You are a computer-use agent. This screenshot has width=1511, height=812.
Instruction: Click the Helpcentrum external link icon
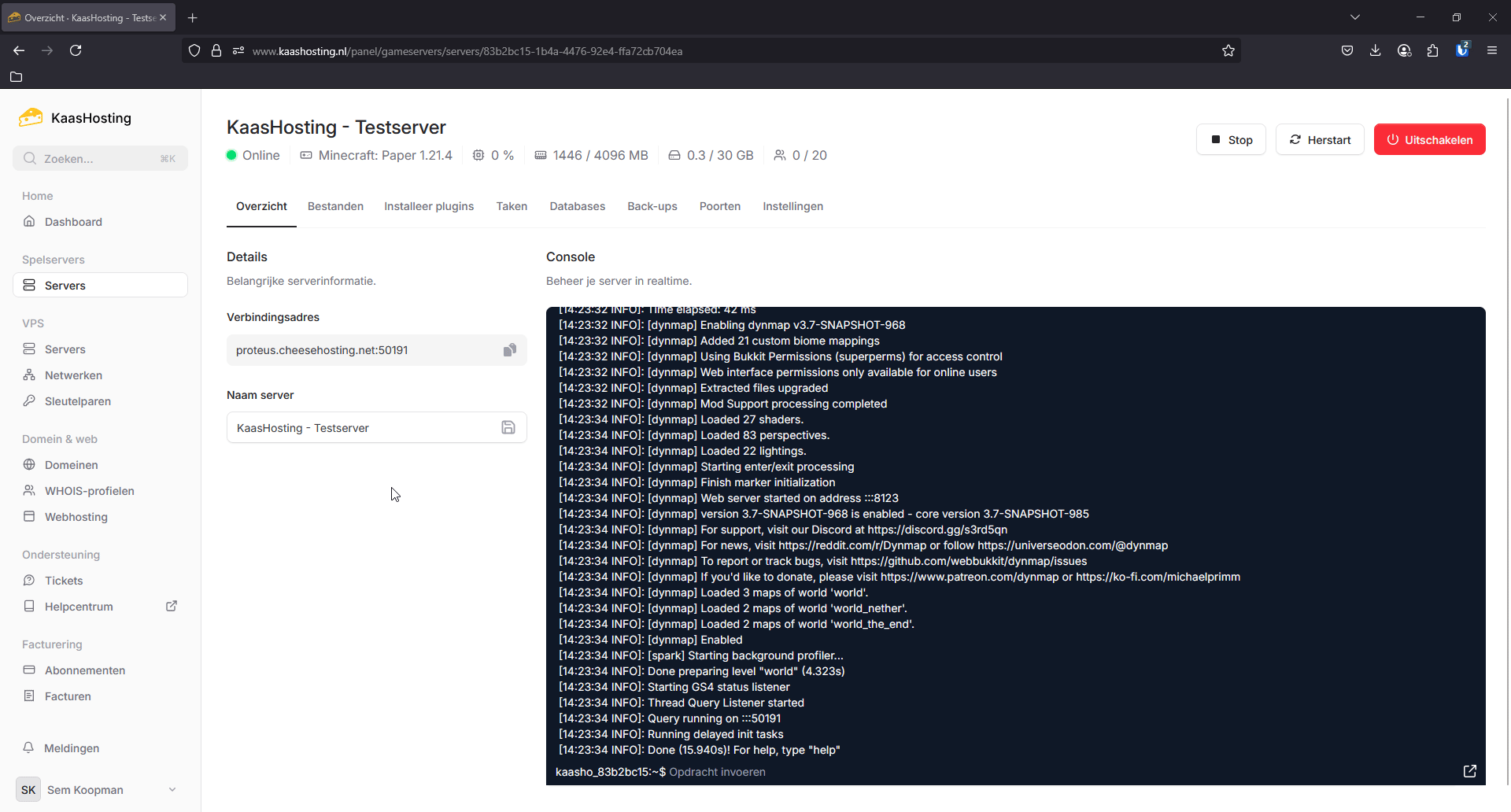(x=172, y=606)
